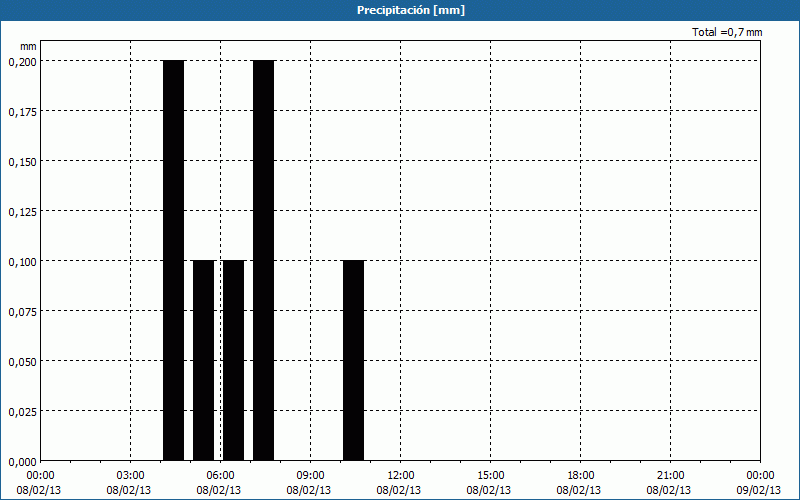Click the tall 0,200 bar after 06:00
Image resolution: width=800 pixels, height=500 pixels.
coord(263,260)
